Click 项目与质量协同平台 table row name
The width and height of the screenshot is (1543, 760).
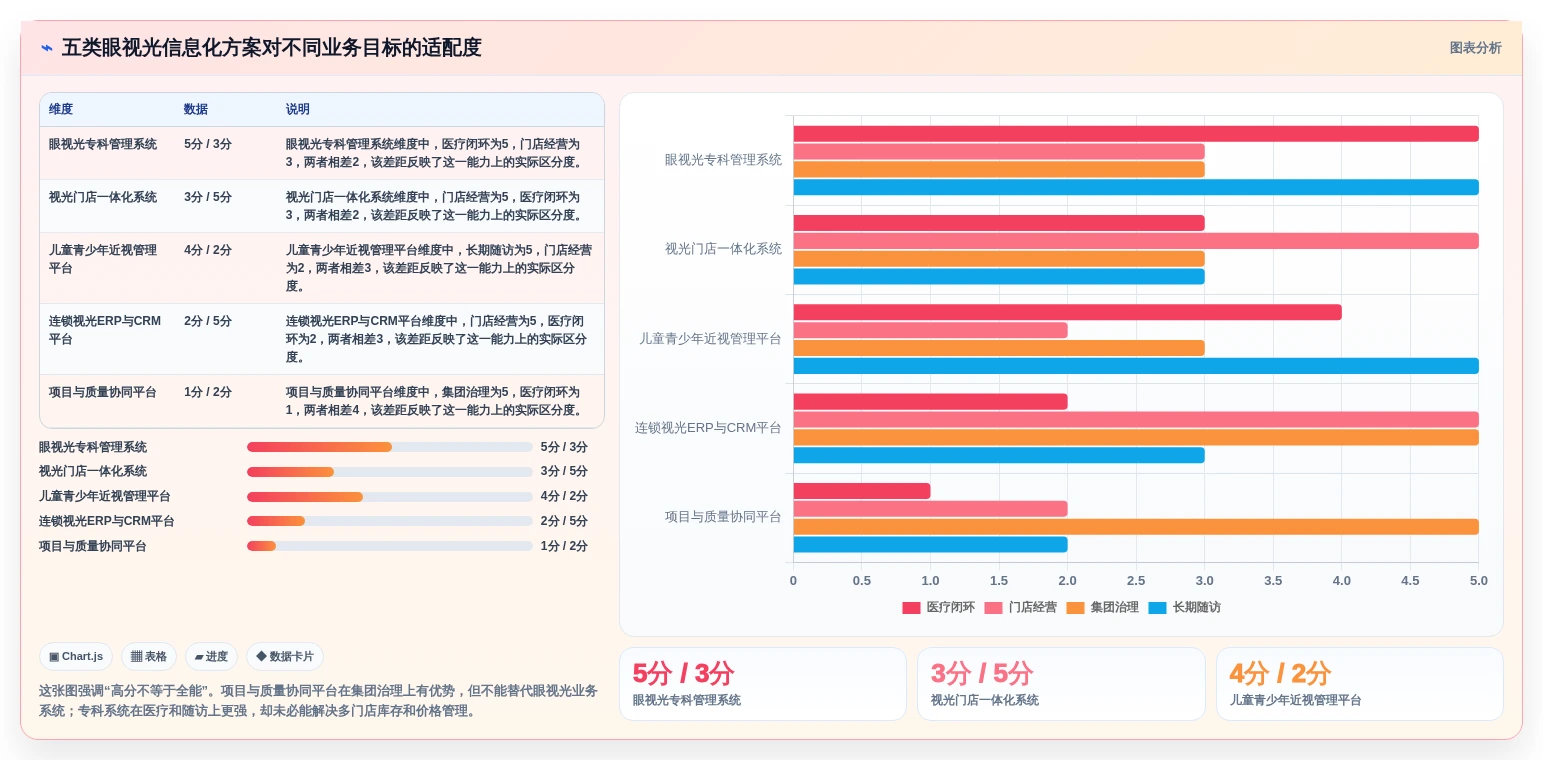click(x=103, y=392)
